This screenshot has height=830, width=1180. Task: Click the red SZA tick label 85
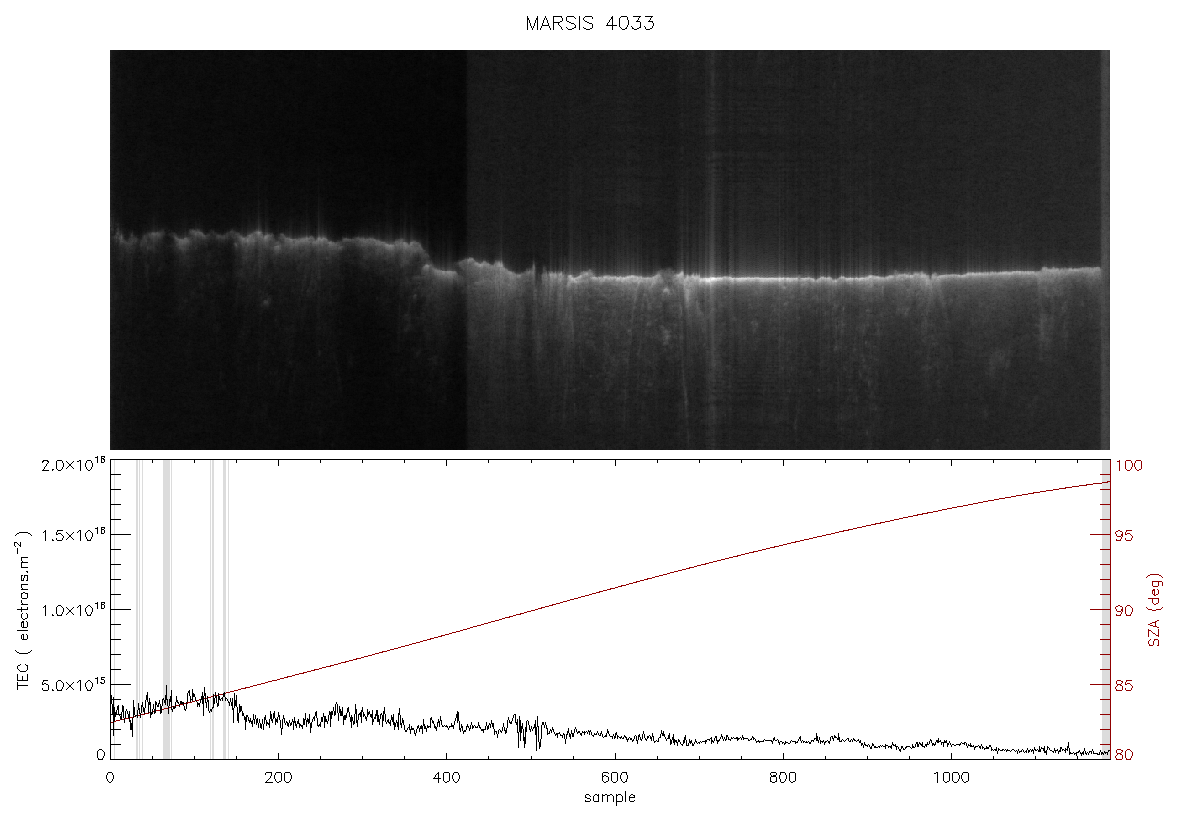coord(1124,686)
